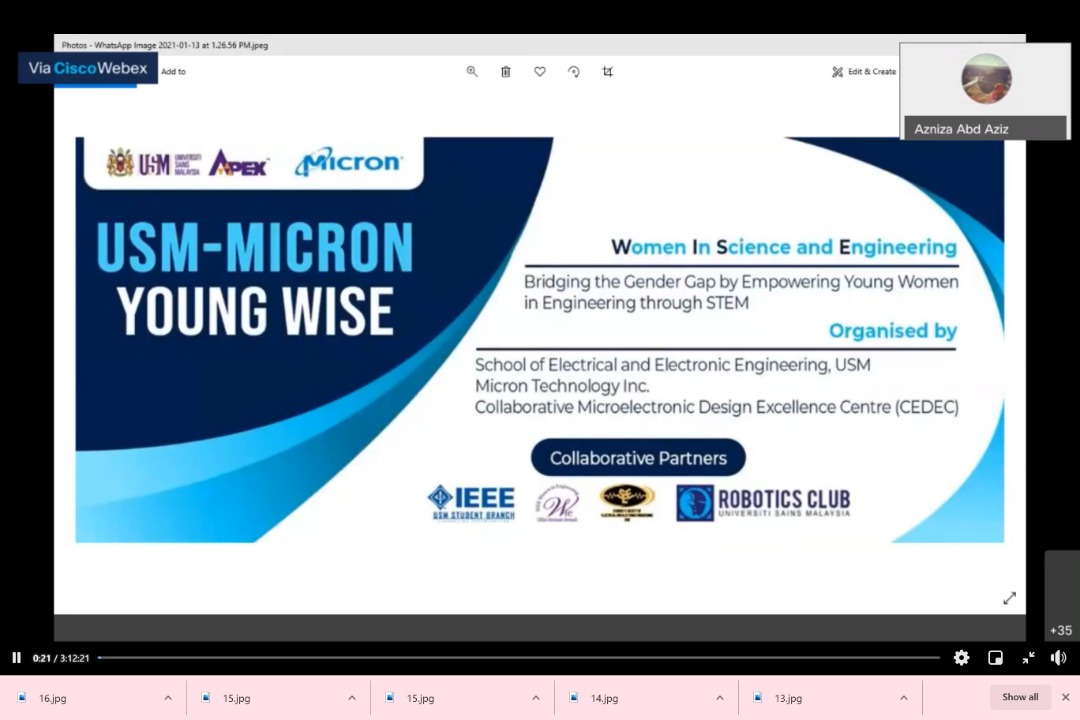The height and width of the screenshot is (720, 1080).
Task: Click the IEEE USM Student Branch logo
Action: [472, 503]
